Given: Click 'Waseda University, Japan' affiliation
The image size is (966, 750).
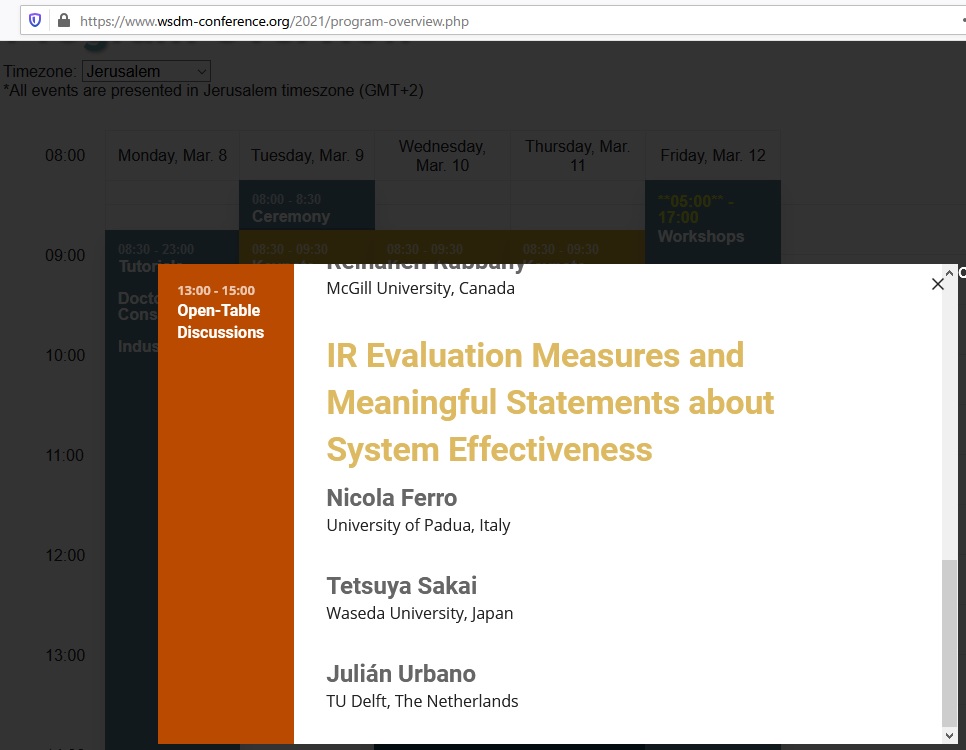Looking at the screenshot, I should point(420,614).
